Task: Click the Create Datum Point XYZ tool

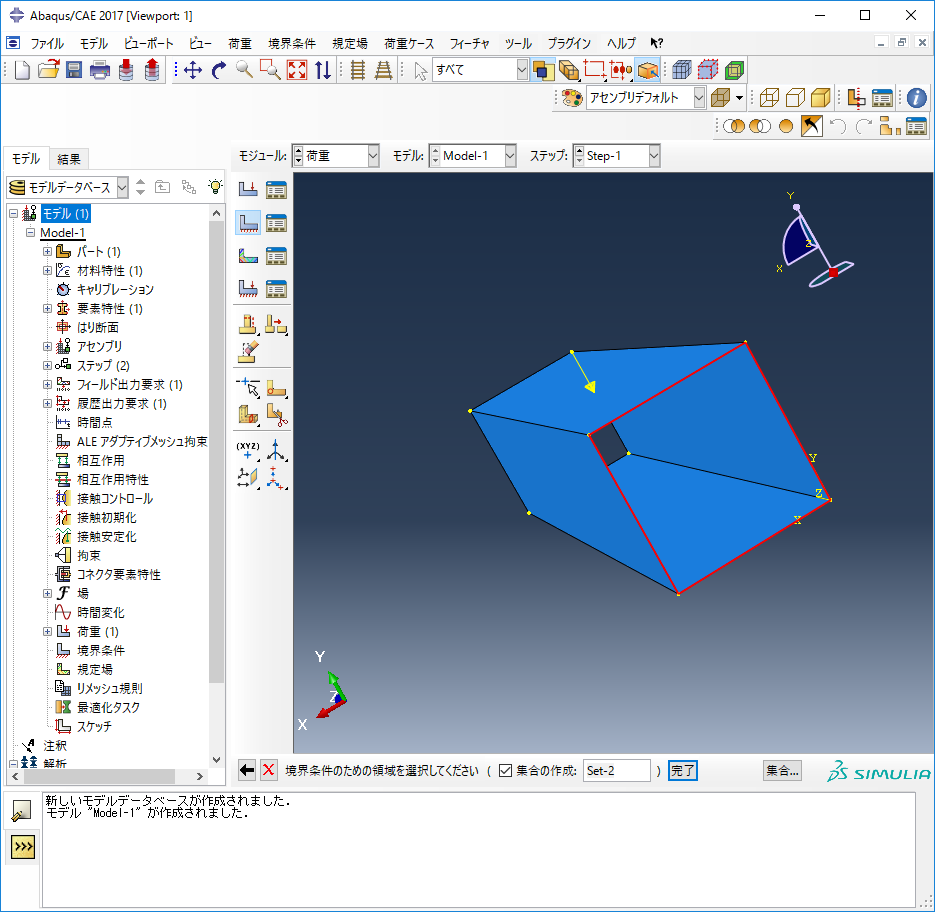Action: [x=248, y=451]
